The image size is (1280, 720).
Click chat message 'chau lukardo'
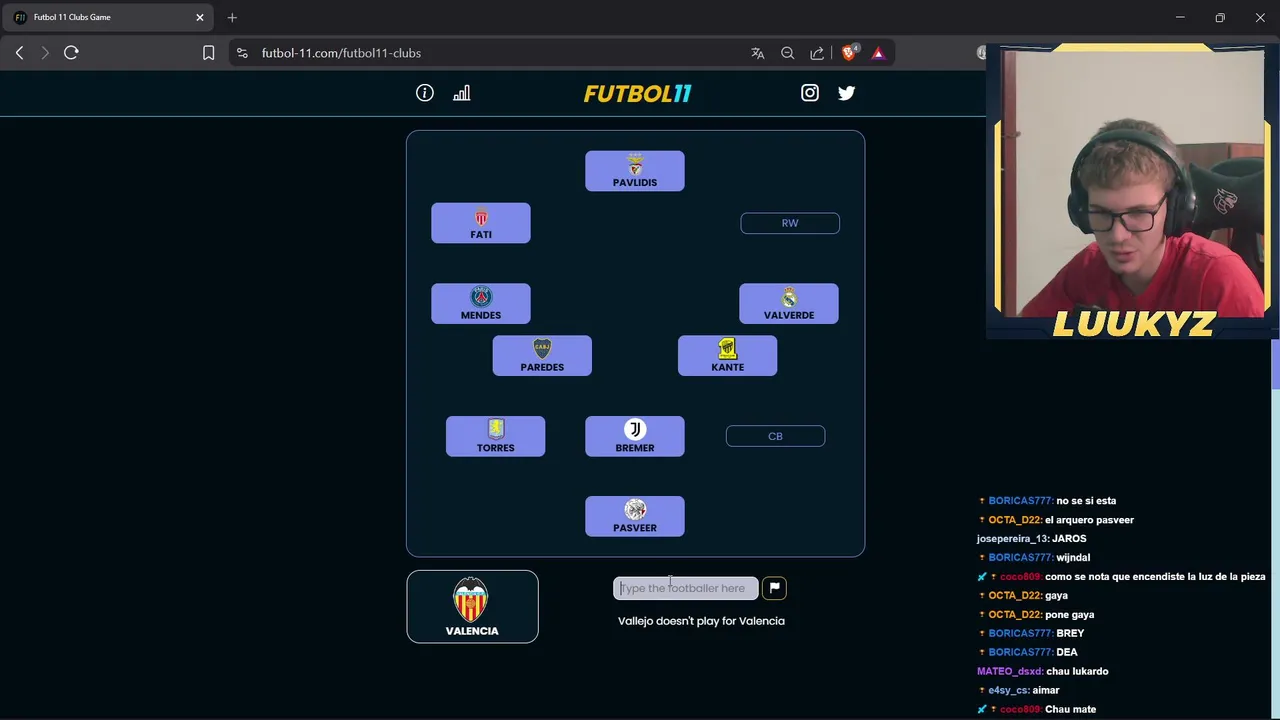pyautogui.click(x=1077, y=671)
